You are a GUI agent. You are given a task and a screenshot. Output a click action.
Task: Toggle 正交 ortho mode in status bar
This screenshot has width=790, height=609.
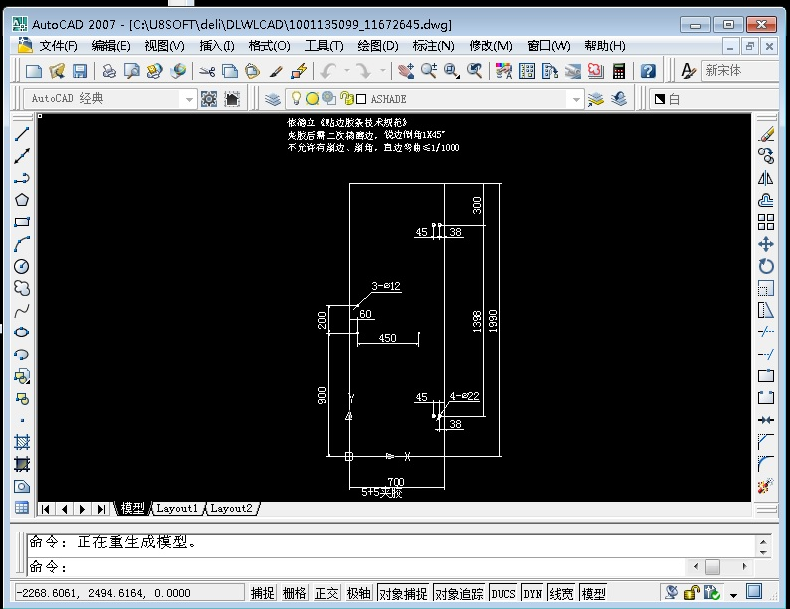(326, 593)
